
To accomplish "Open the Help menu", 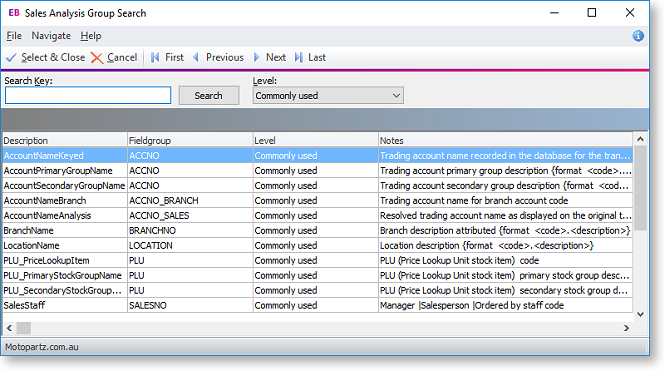I will click(91, 36).
